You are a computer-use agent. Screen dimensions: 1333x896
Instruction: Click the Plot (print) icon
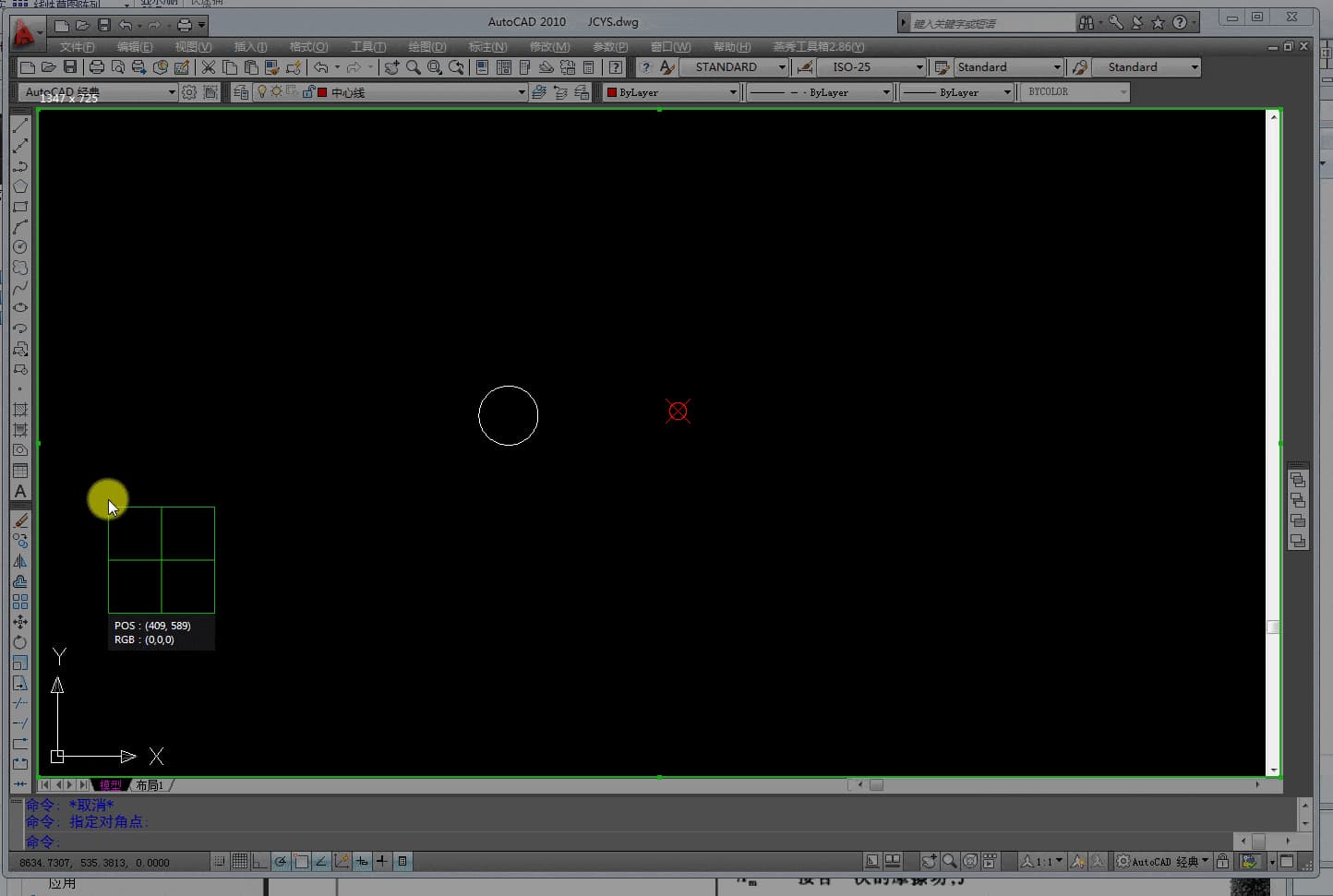(x=96, y=67)
